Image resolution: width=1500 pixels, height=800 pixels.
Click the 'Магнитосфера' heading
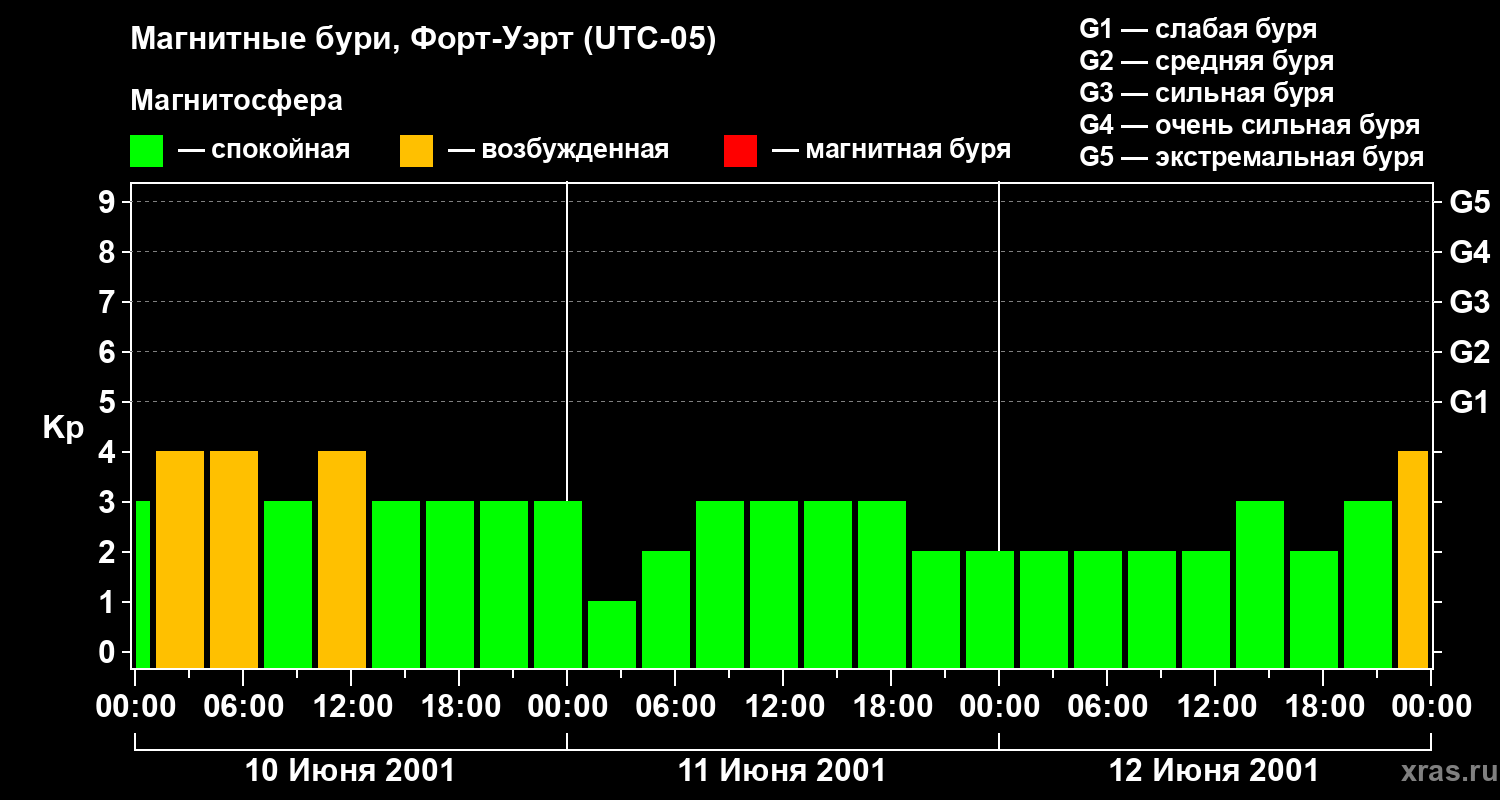click(x=236, y=101)
